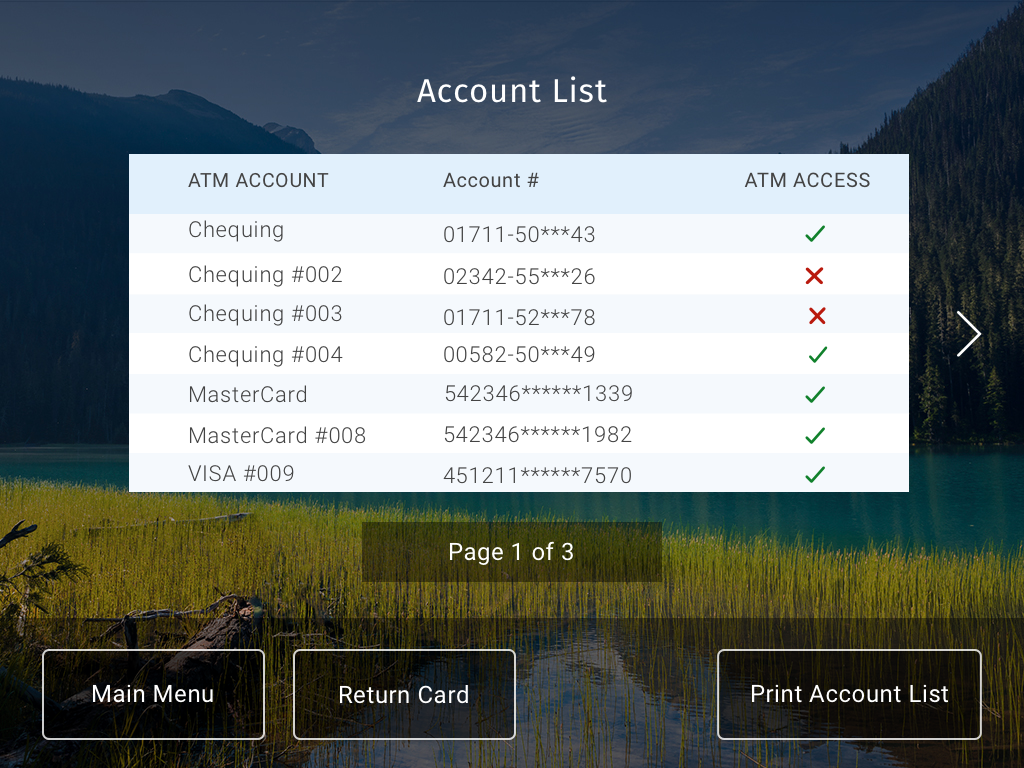Viewport: 1024px width, 768px height.
Task: Click the red X for Chequing #003
Action: click(x=817, y=316)
